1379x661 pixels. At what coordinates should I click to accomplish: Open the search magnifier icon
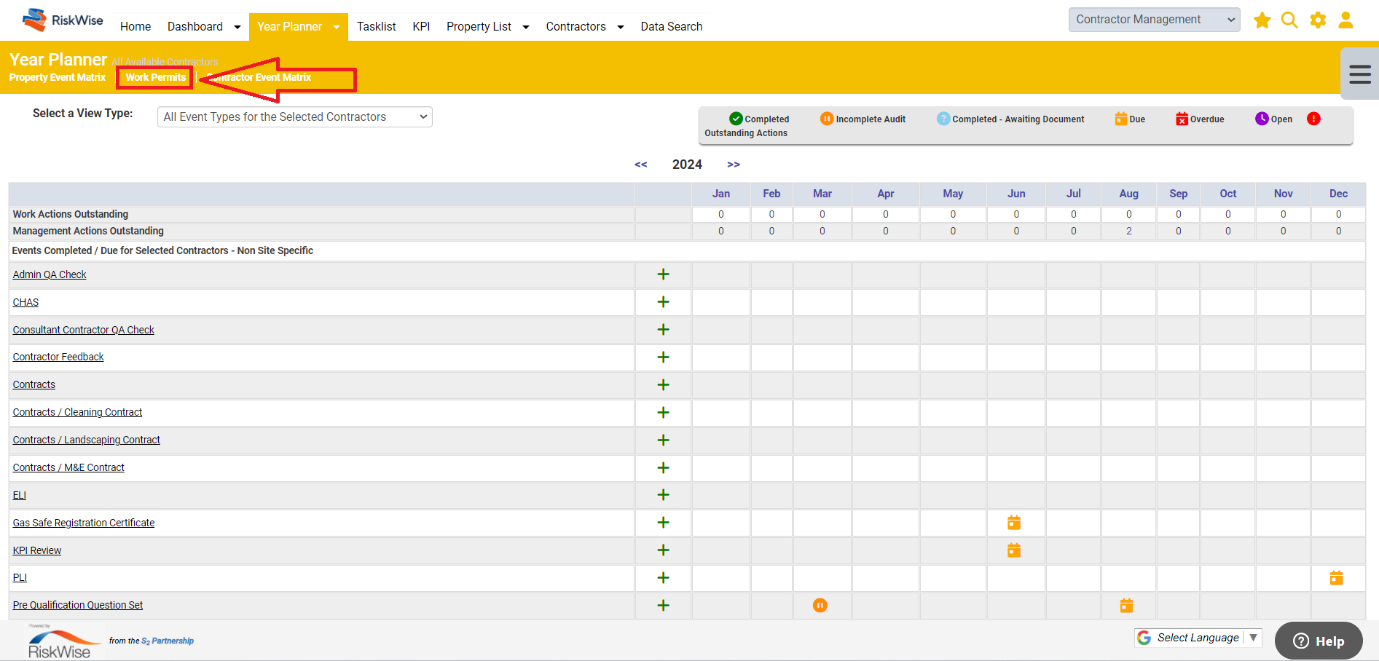pyautogui.click(x=1290, y=20)
